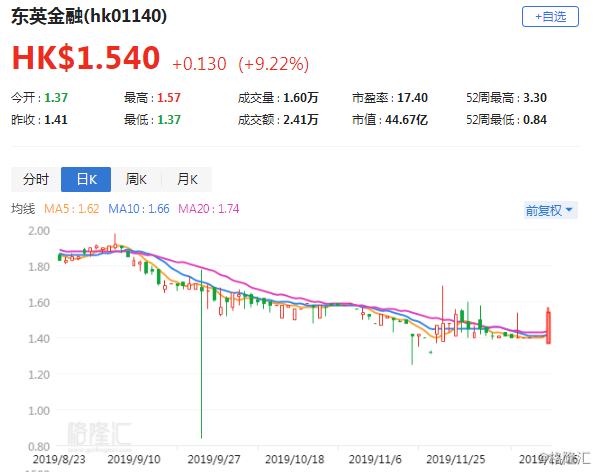Image resolution: width=598 pixels, height=472 pixels.
Task: Click the dropdown arrow next to 前复权
Action: coord(569,210)
